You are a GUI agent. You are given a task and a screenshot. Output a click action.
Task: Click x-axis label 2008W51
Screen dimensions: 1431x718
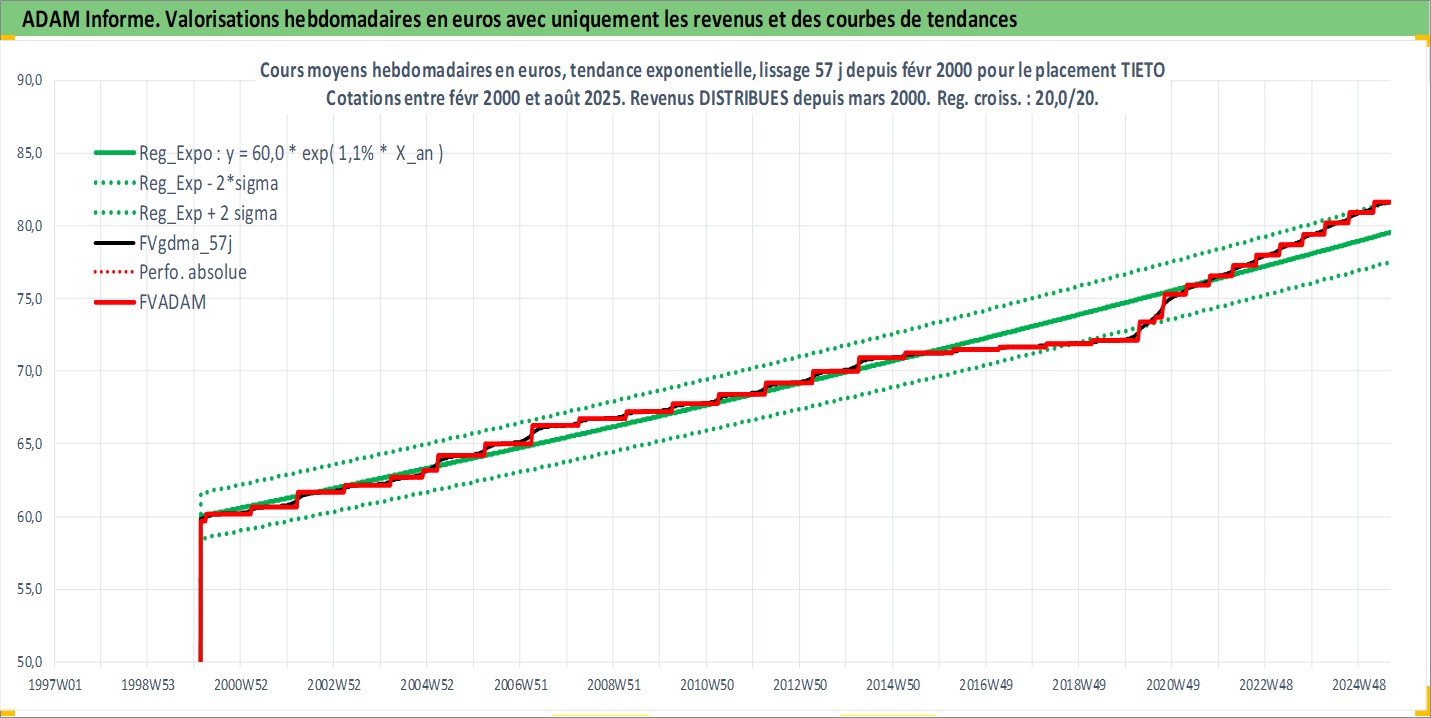[x=612, y=685]
